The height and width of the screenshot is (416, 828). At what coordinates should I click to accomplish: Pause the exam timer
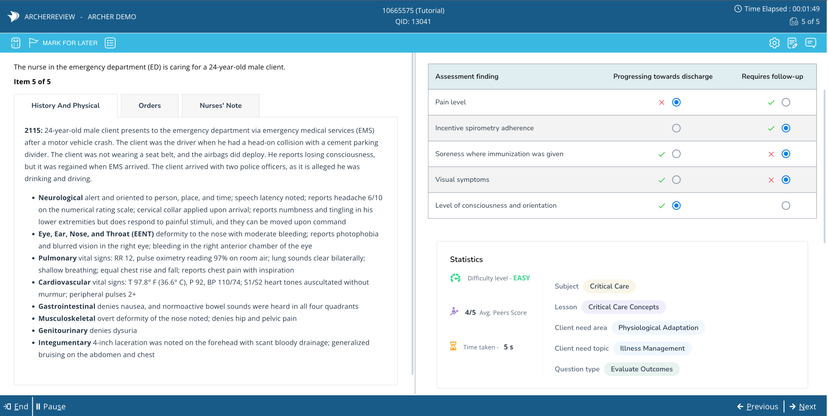pyautogui.click(x=50, y=407)
